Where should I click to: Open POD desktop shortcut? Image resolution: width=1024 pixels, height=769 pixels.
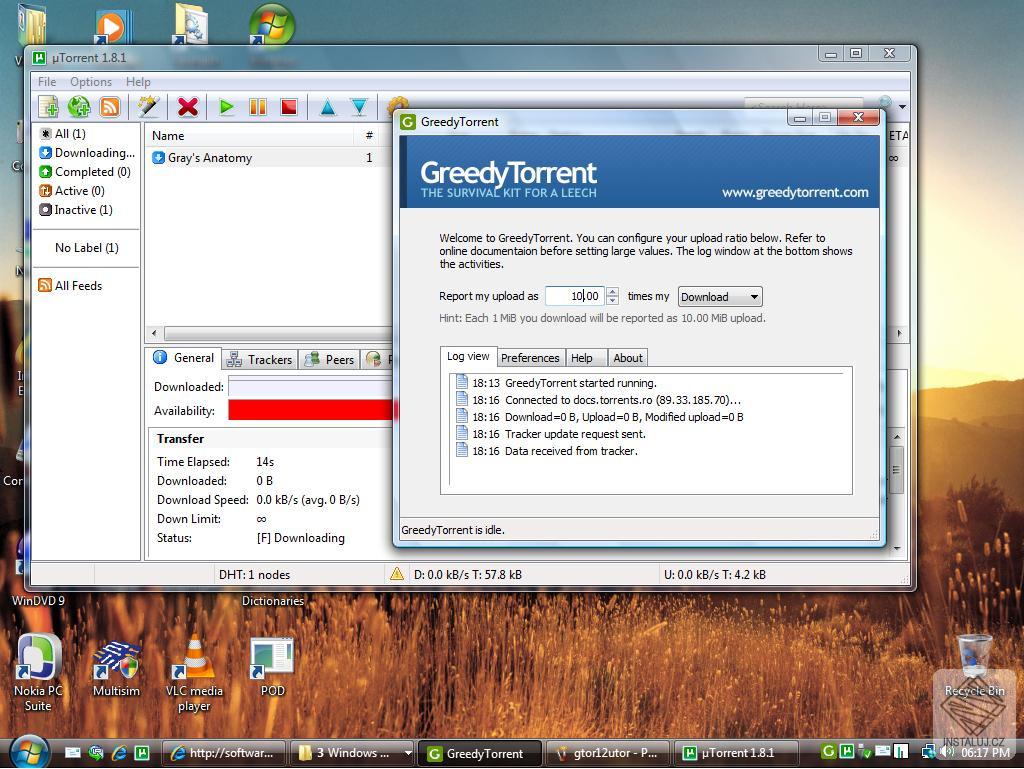pos(272,667)
